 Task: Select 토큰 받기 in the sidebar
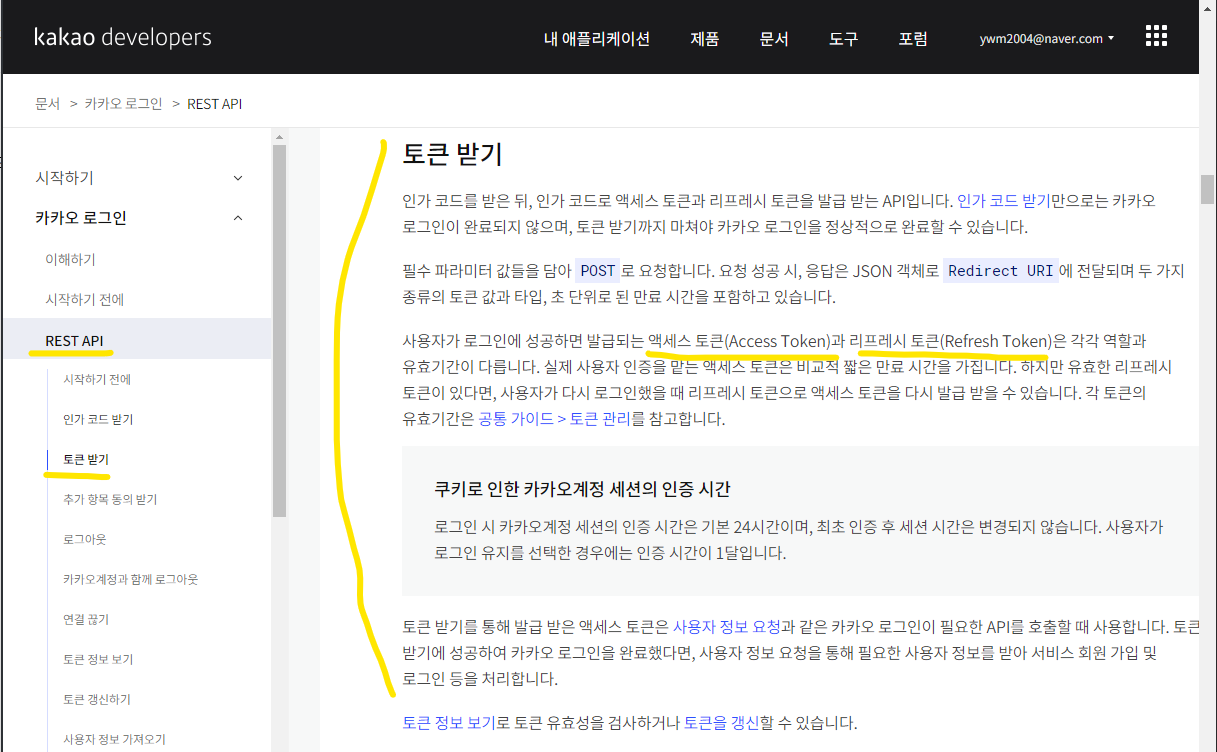point(86,459)
